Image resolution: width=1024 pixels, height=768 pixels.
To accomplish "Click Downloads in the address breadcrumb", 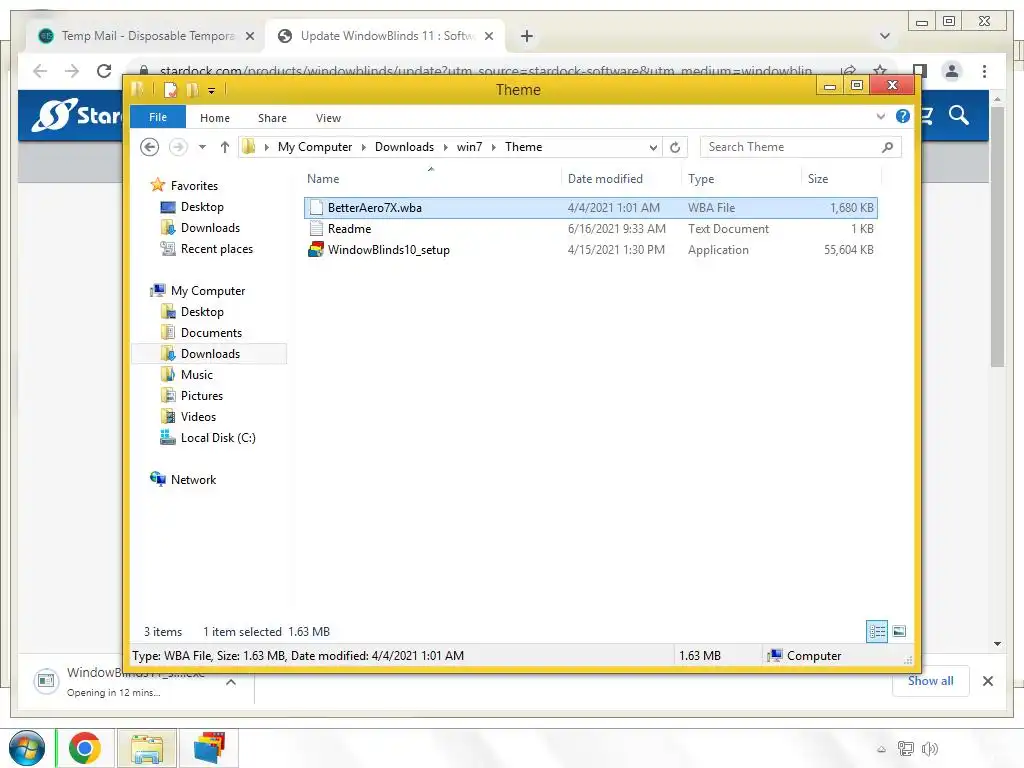I will point(404,147).
